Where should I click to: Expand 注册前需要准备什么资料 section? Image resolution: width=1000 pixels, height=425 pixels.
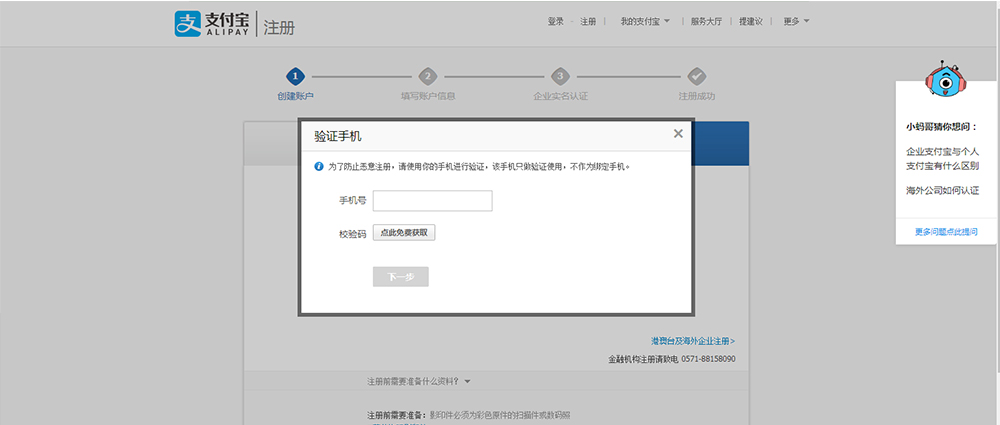pos(418,381)
